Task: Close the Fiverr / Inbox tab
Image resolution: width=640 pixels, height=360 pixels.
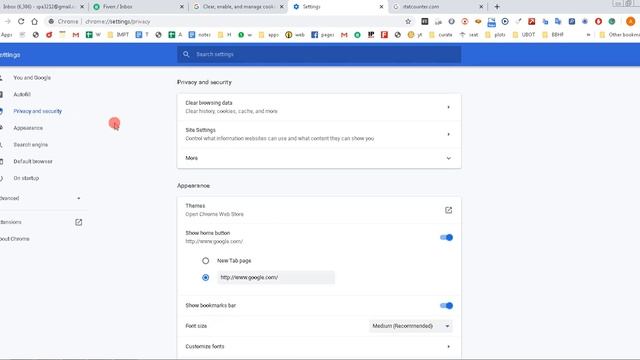Action: pos(182,7)
